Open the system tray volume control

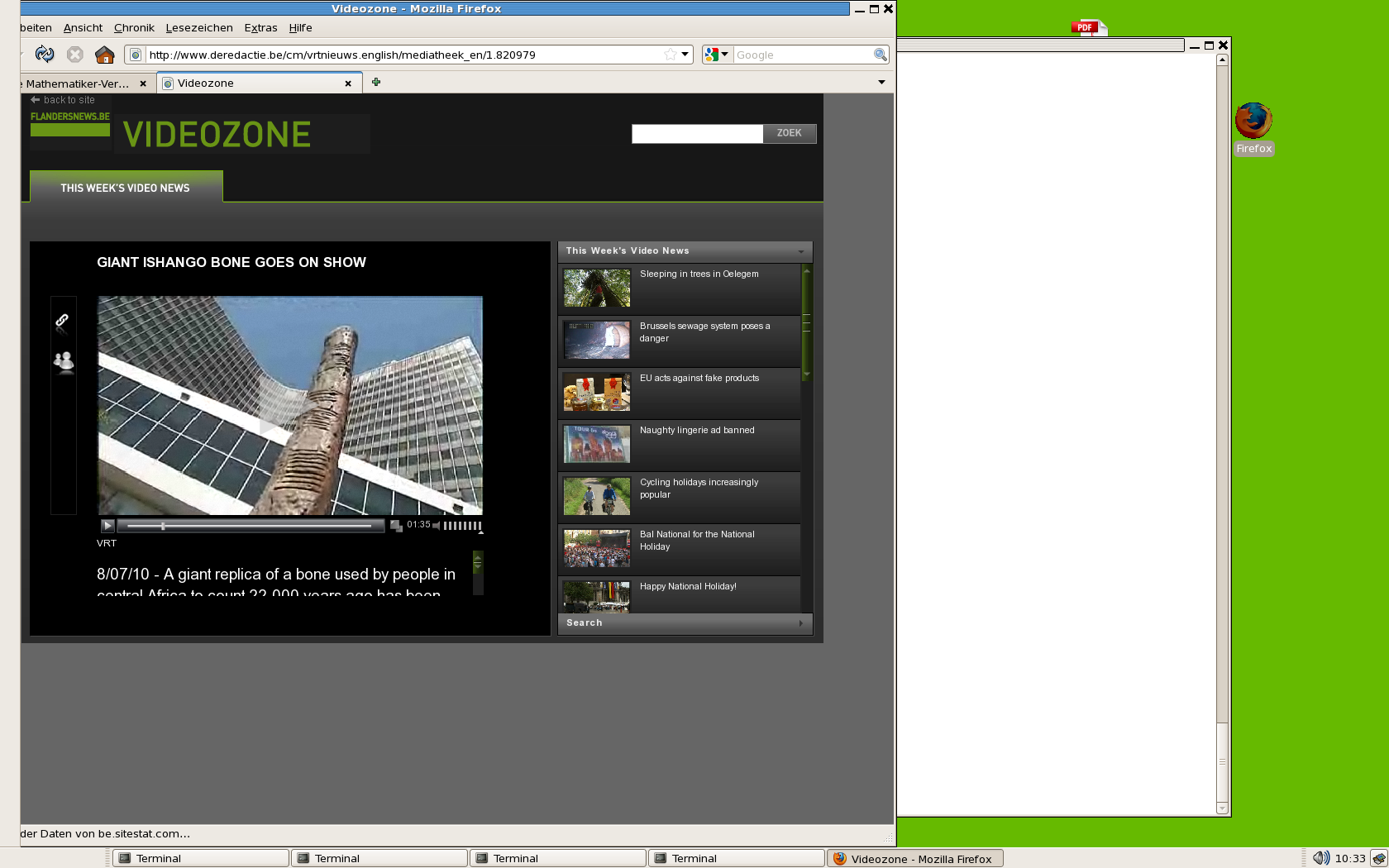(1320, 858)
